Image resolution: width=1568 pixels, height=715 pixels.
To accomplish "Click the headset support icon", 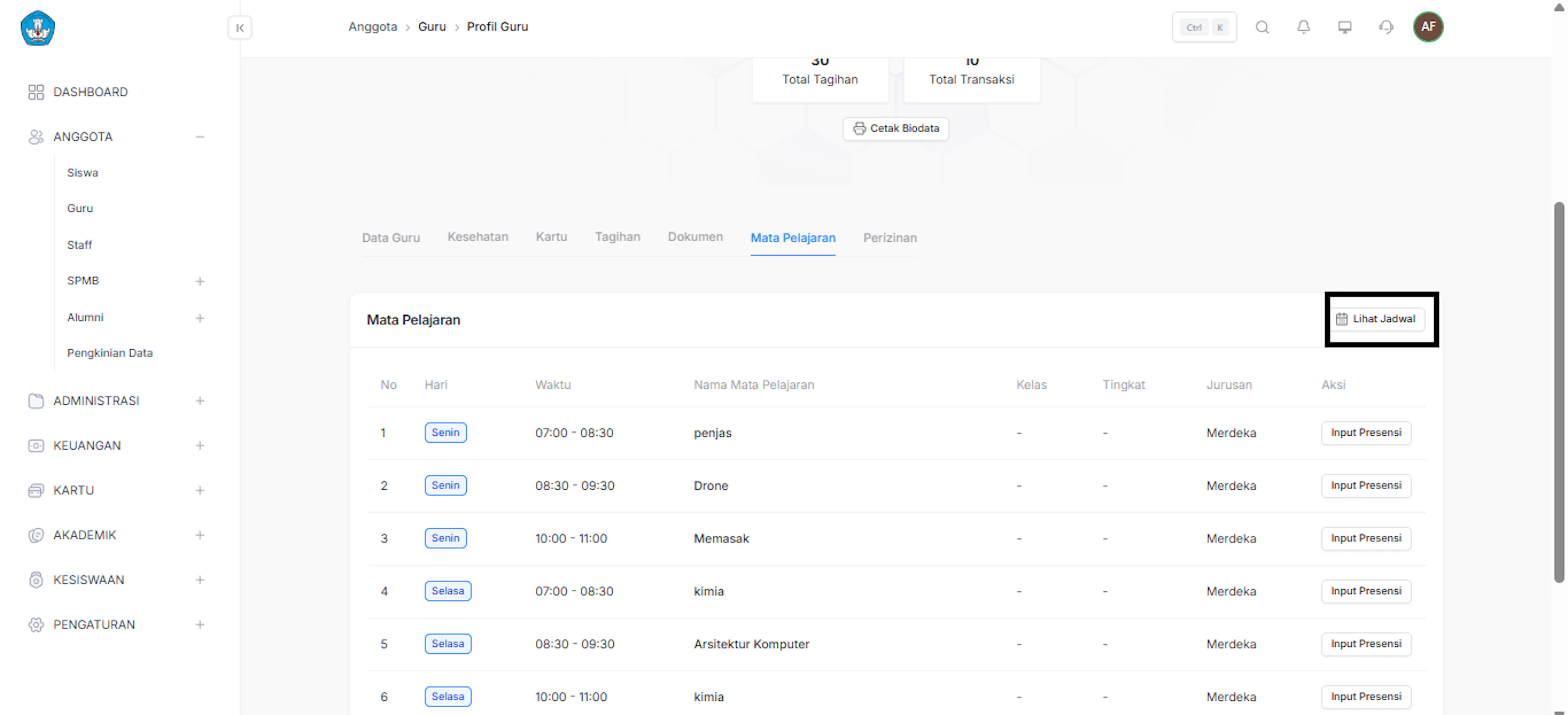I will (1386, 27).
